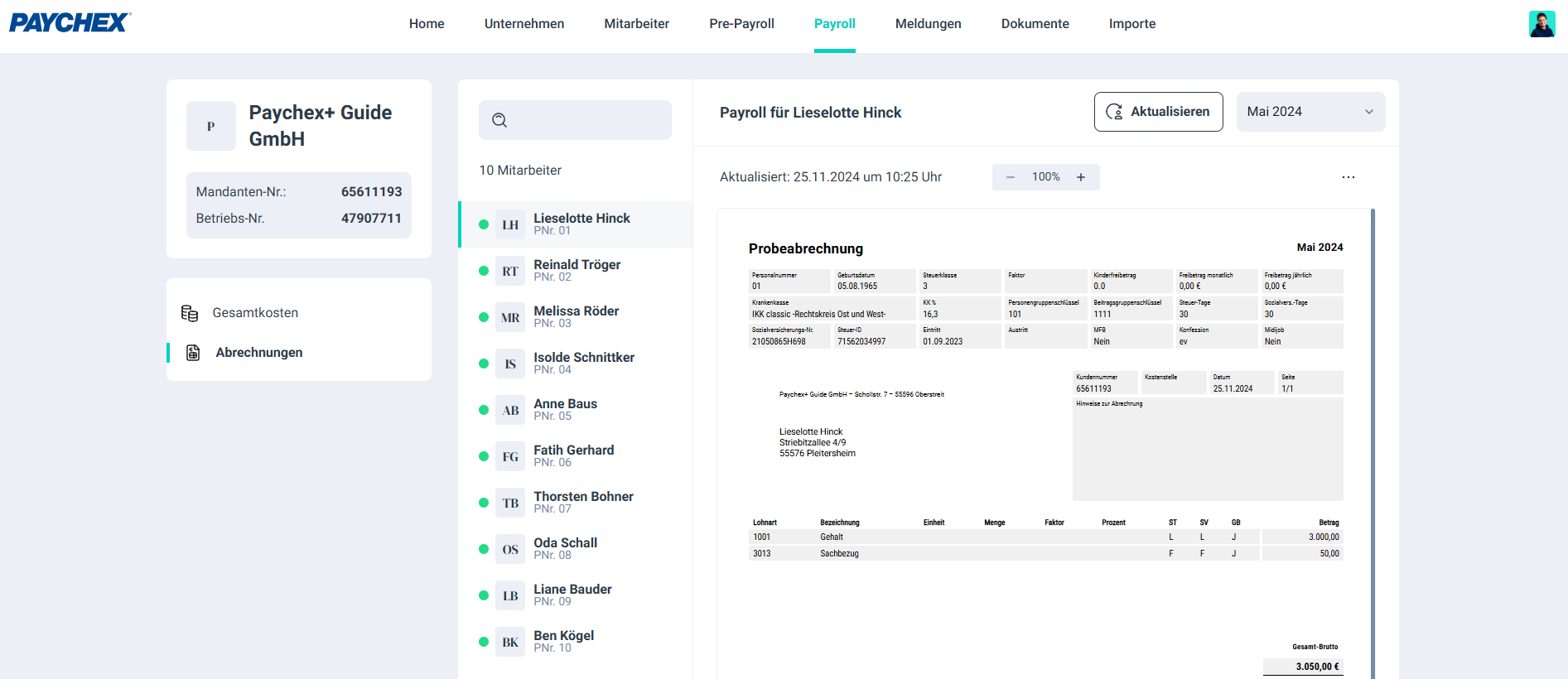1568x679 pixels.
Task: Click the "Aktualisiert: 25.11.2024" timestamp
Action: 830,177
